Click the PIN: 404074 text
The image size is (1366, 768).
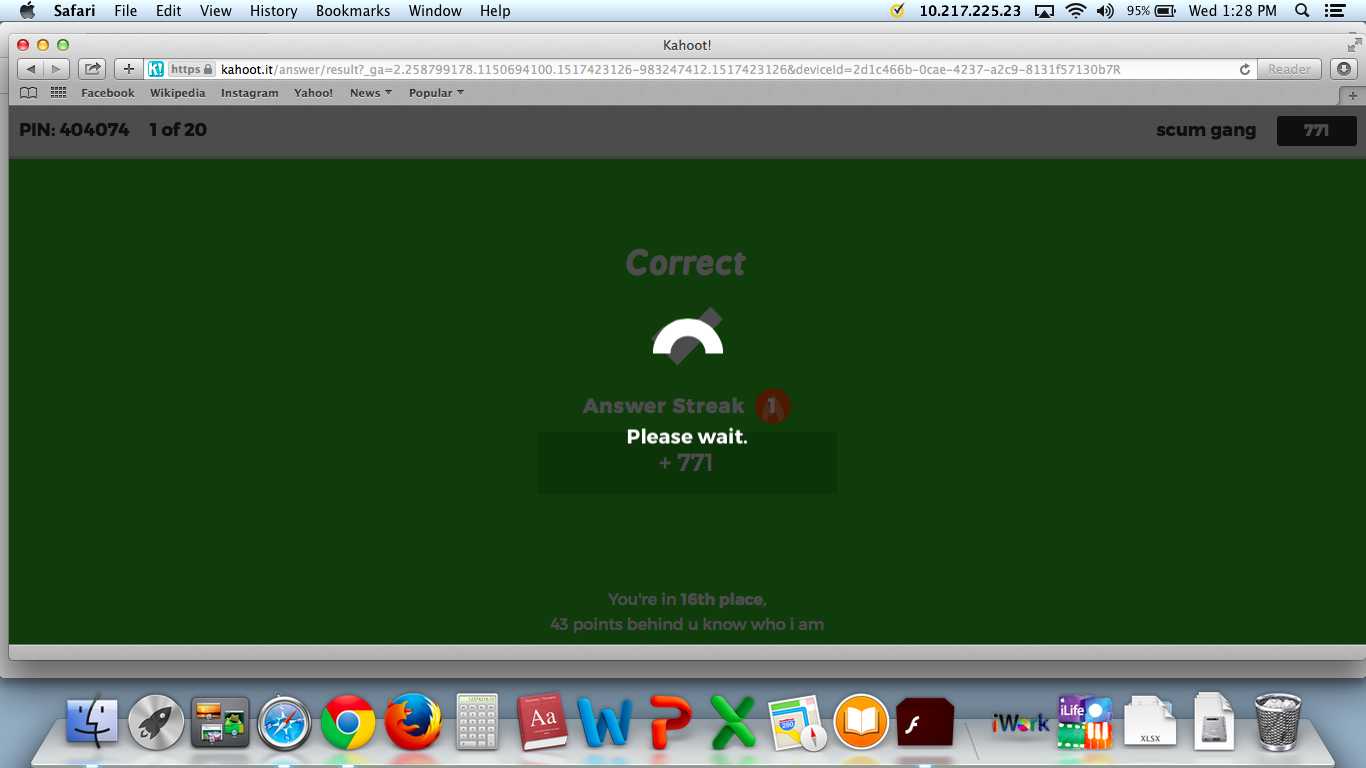[74, 130]
